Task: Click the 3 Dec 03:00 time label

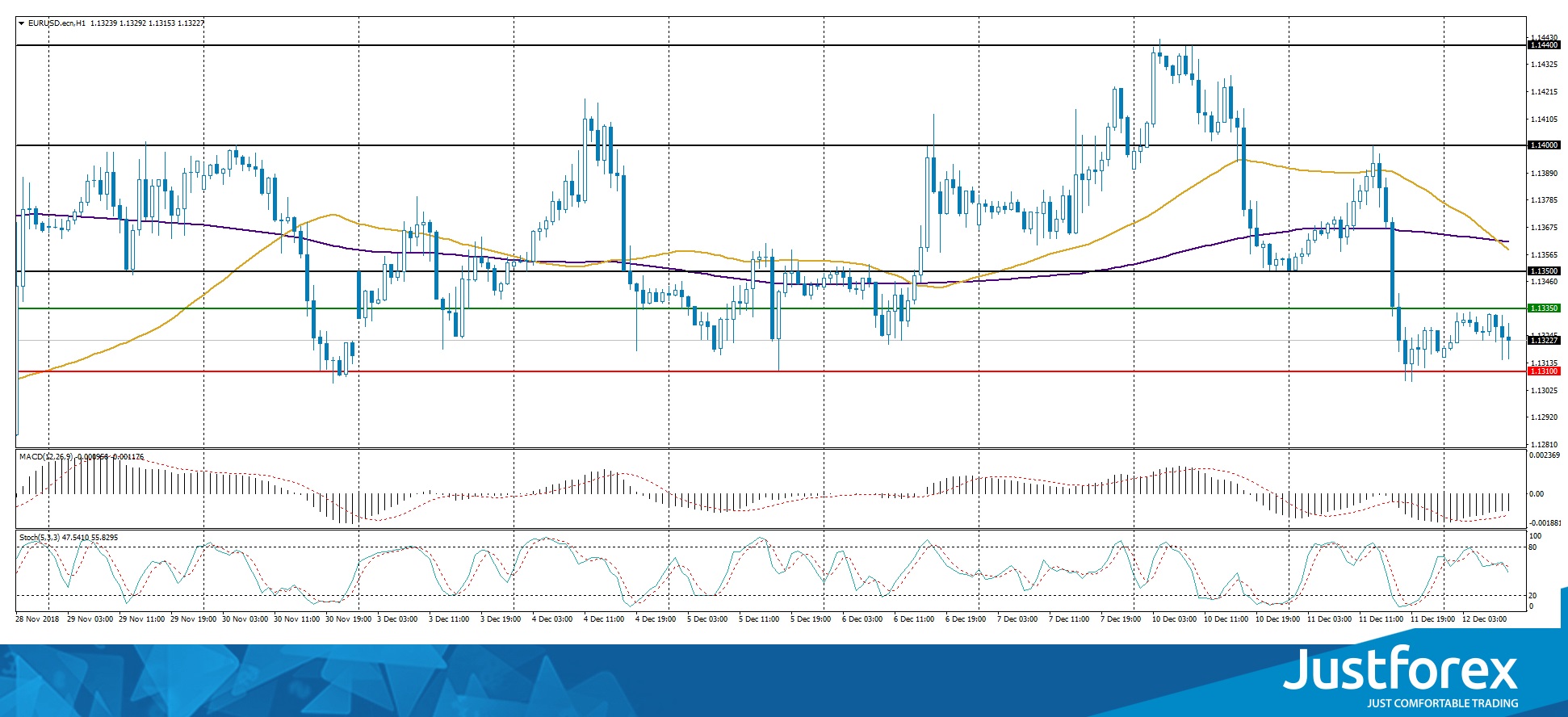Action: [397, 619]
